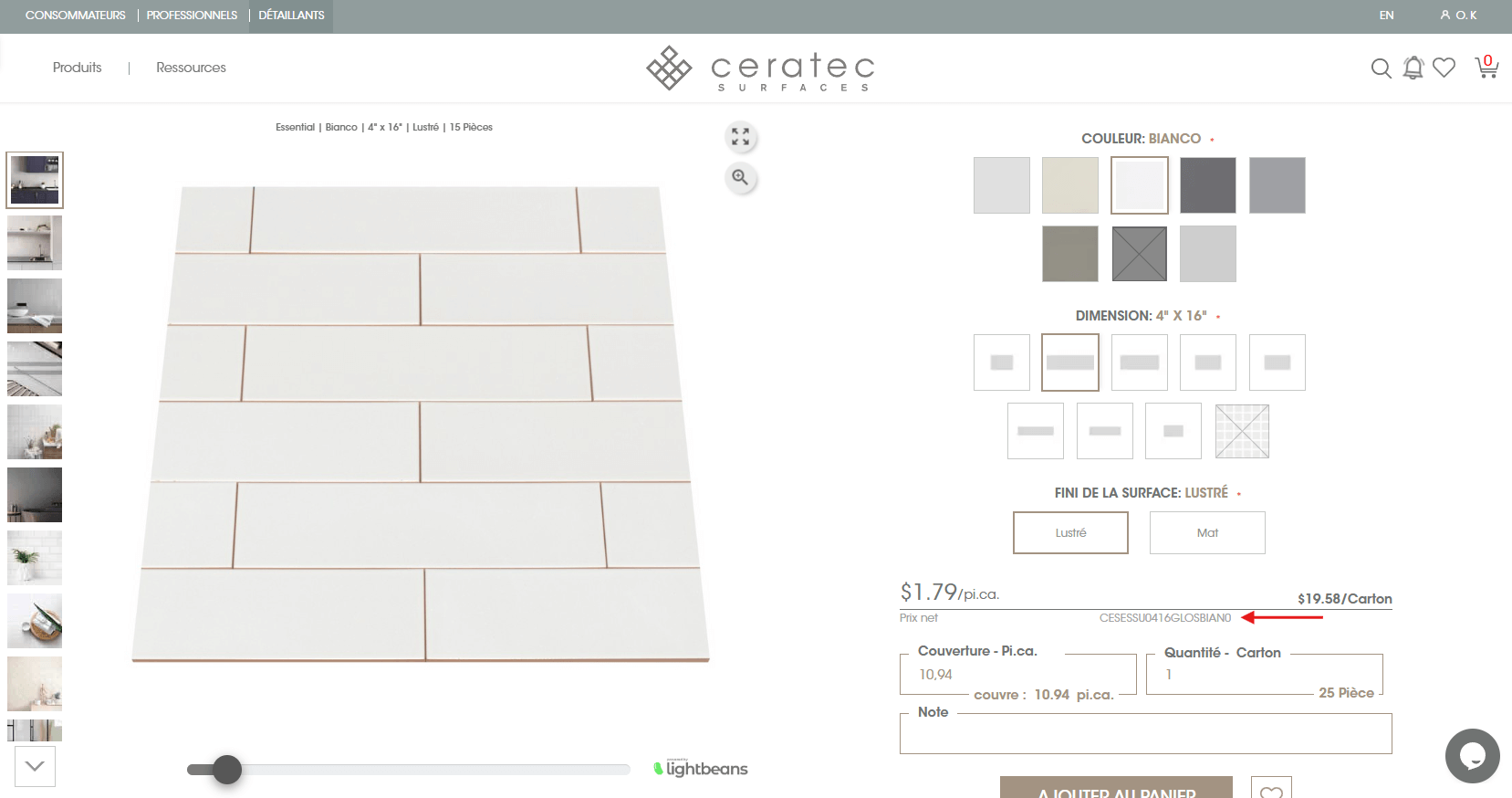This screenshot has height=798, width=1512.
Task: Select the first dimension option in the top row
Action: point(1002,362)
